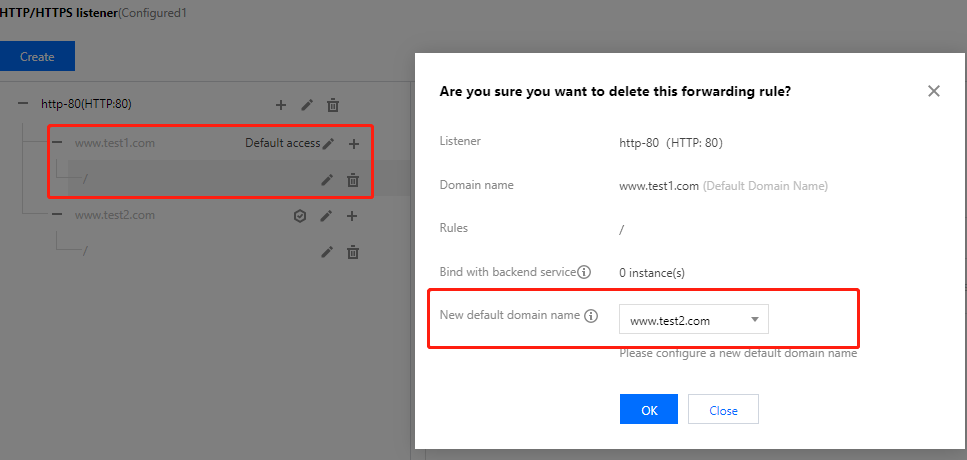Add a rule under www.test2.com
967x460 pixels.
coord(352,215)
